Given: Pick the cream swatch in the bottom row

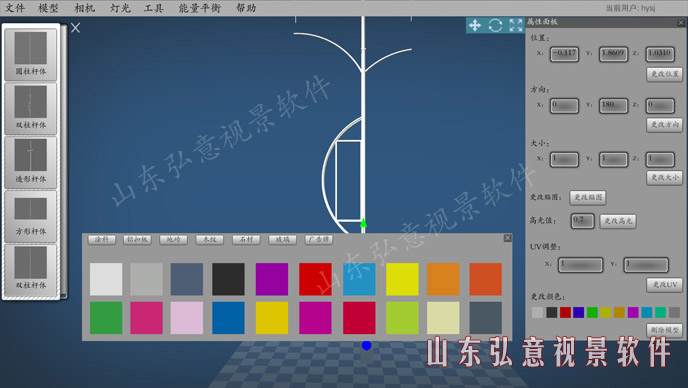Looking at the screenshot, I should 443,318.
